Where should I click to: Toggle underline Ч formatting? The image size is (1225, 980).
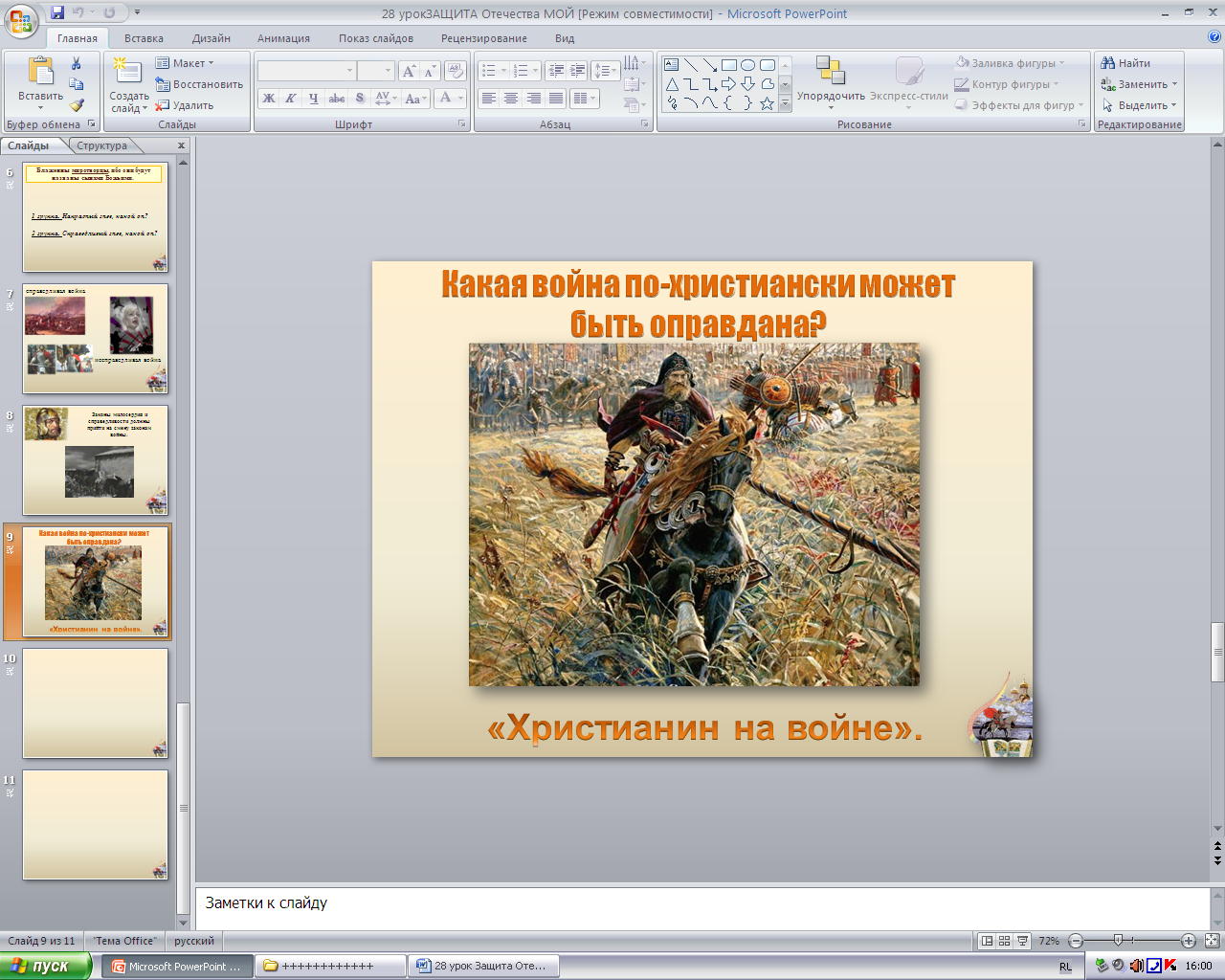point(313,98)
